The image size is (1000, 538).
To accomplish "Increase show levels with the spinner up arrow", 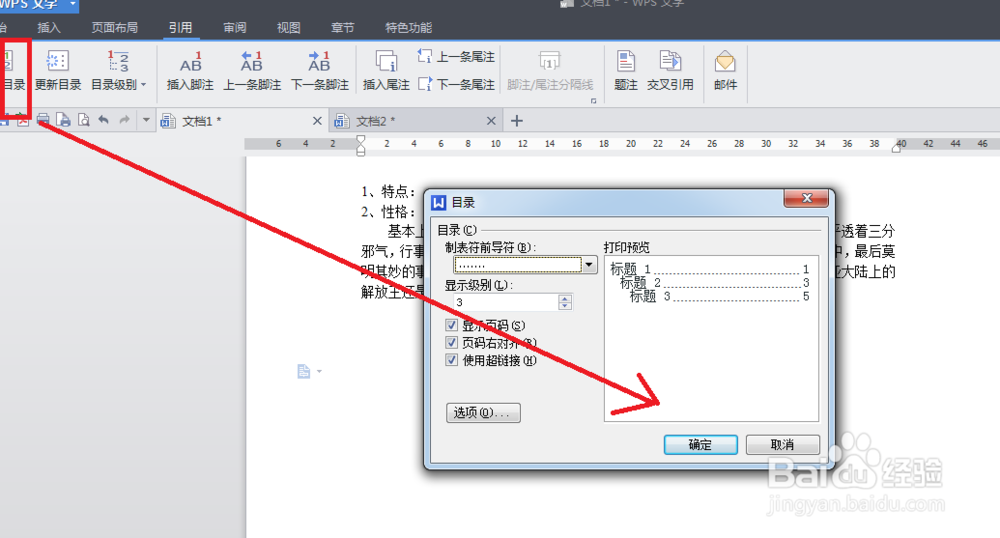I will pyautogui.click(x=565, y=298).
